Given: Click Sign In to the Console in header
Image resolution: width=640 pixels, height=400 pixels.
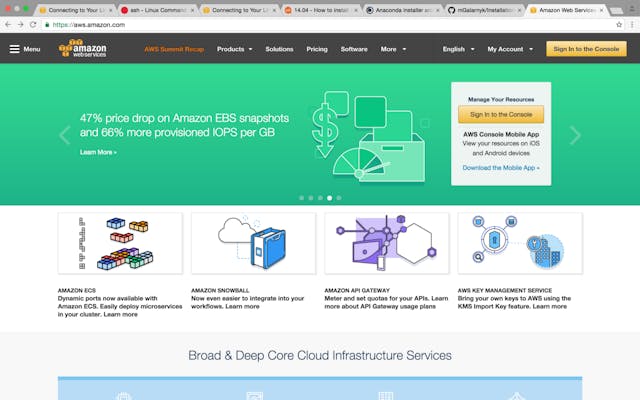Looking at the screenshot, I should [586, 49].
